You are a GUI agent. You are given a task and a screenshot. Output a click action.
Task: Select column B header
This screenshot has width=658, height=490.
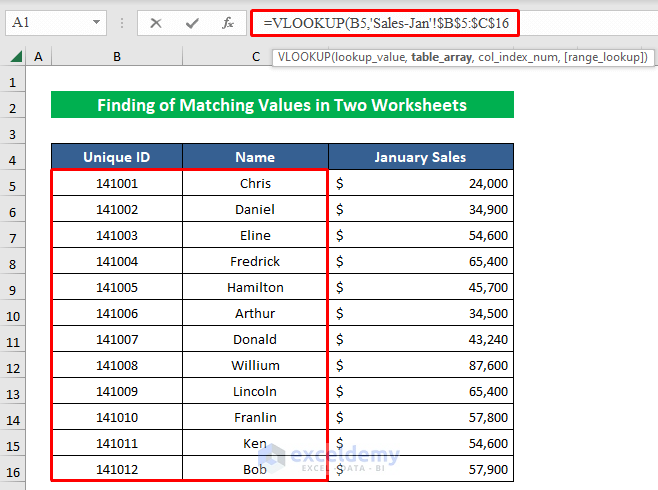point(116,58)
